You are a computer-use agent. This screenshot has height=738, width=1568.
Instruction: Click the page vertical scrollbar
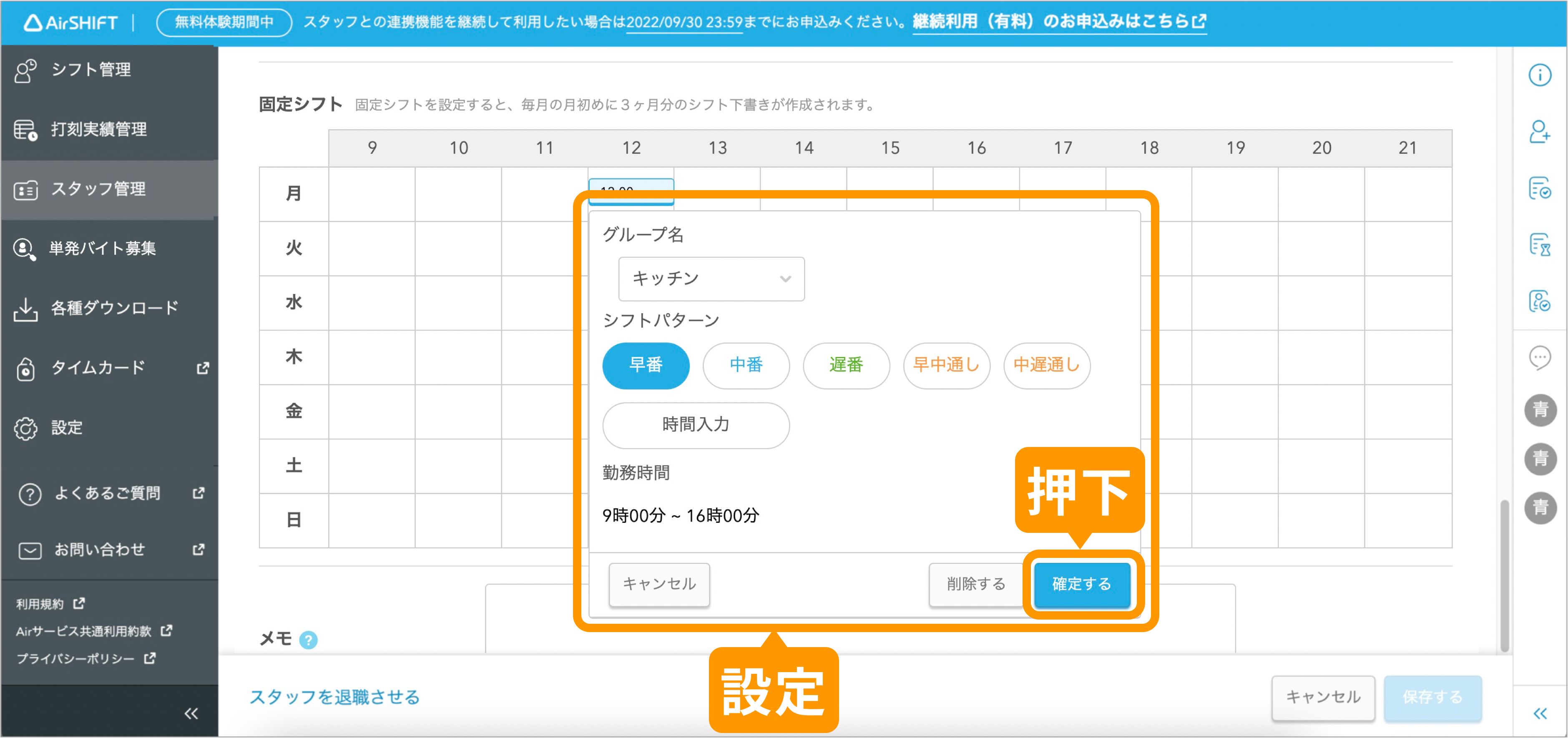tap(1504, 575)
